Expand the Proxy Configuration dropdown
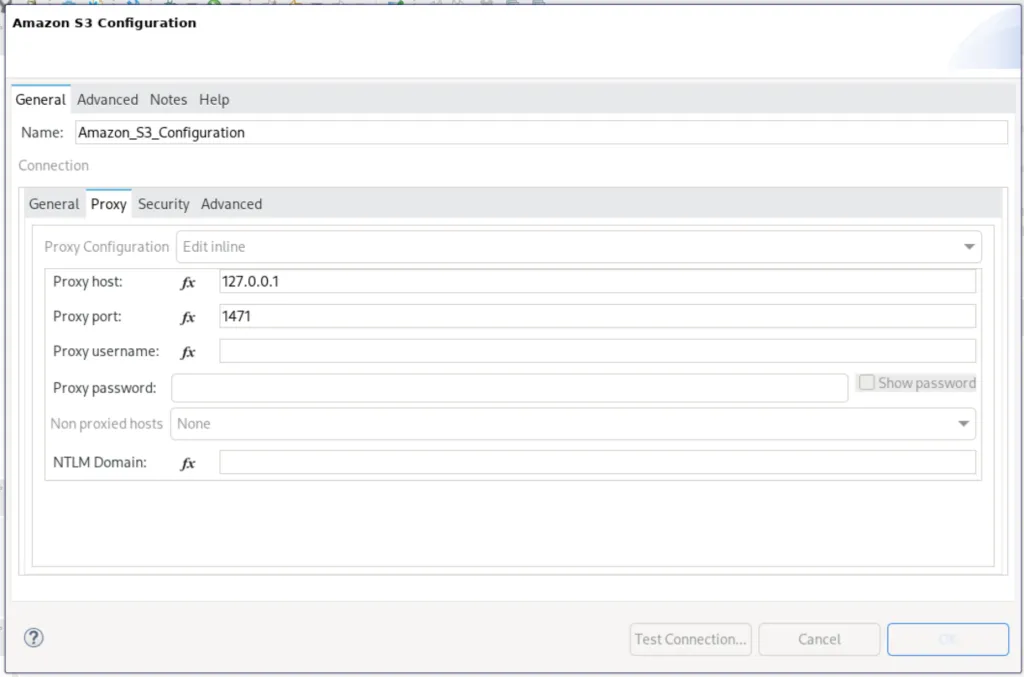Image resolution: width=1024 pixels, height=677 pixels. tap(967, 247)
